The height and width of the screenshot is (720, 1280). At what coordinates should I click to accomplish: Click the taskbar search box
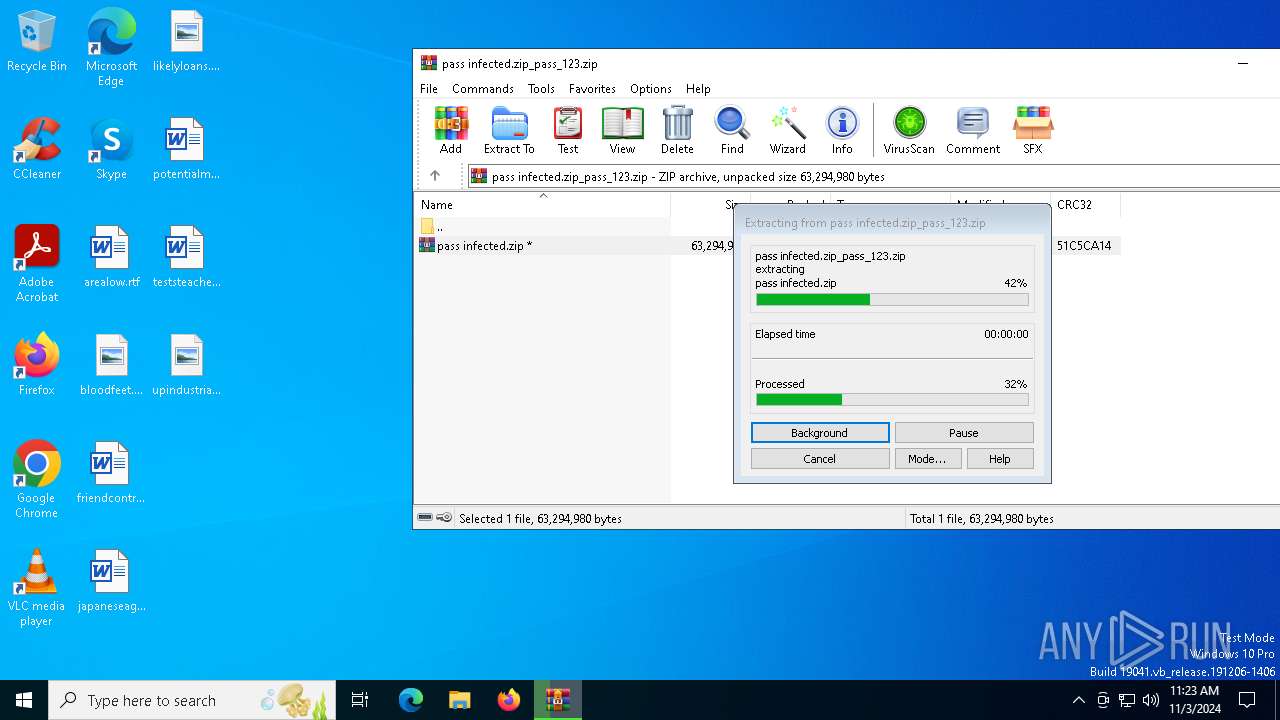[192, 700]
